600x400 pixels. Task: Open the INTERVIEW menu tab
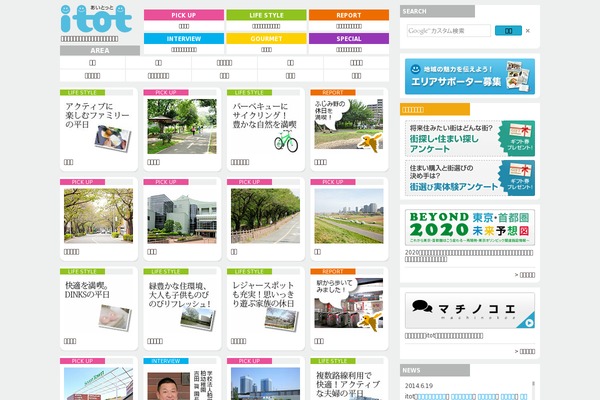click(x=184, y=39)
